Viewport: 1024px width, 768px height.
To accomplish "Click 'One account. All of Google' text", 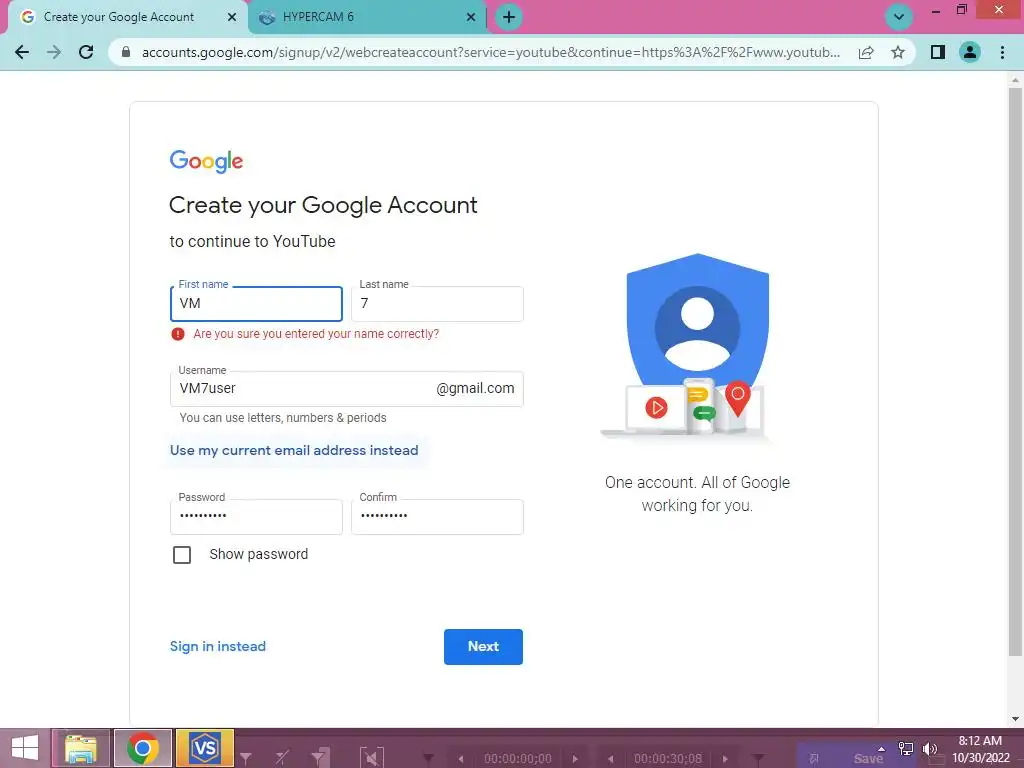I will pos(697,483).
